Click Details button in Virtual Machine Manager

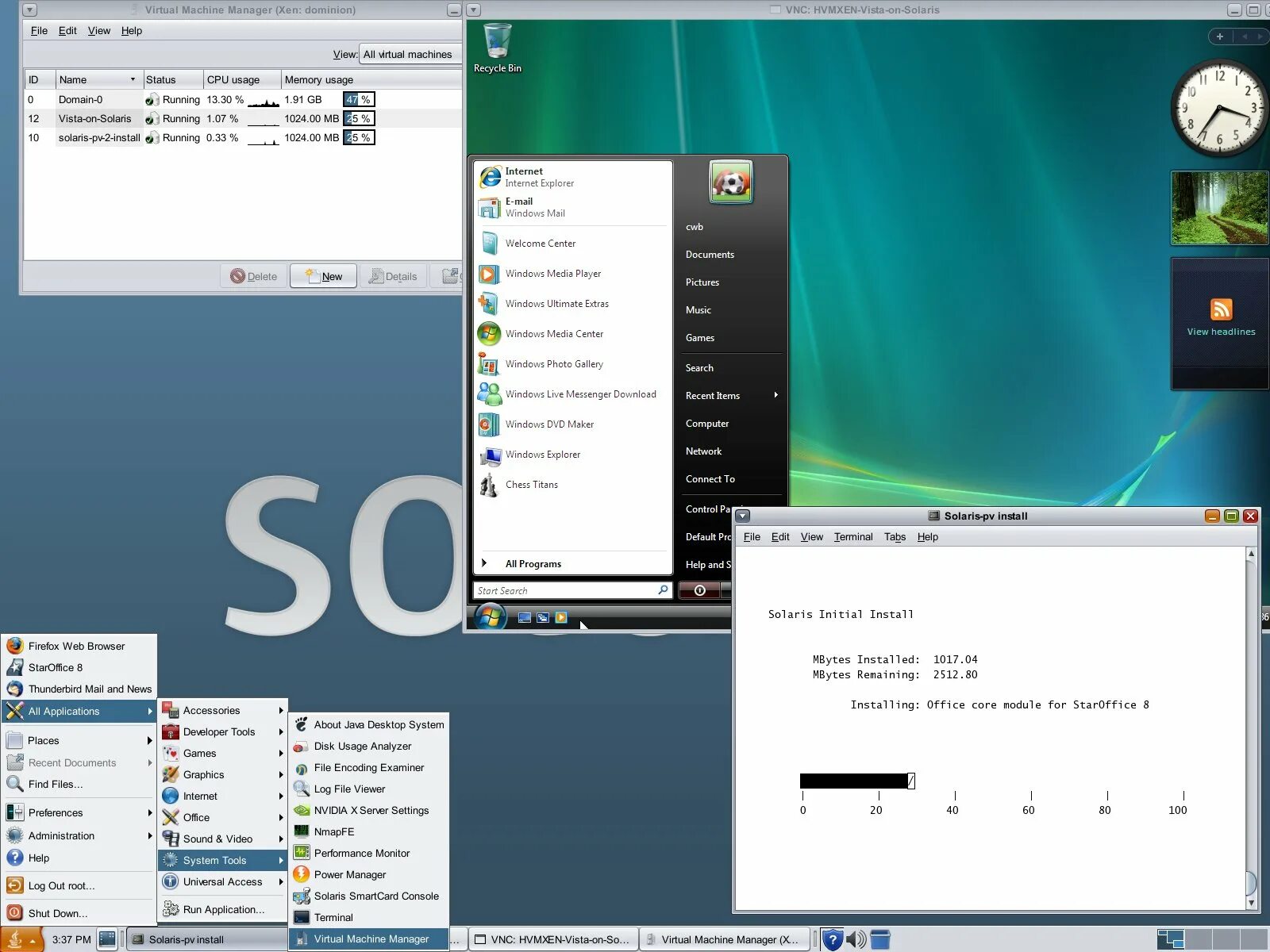(394, 276)
